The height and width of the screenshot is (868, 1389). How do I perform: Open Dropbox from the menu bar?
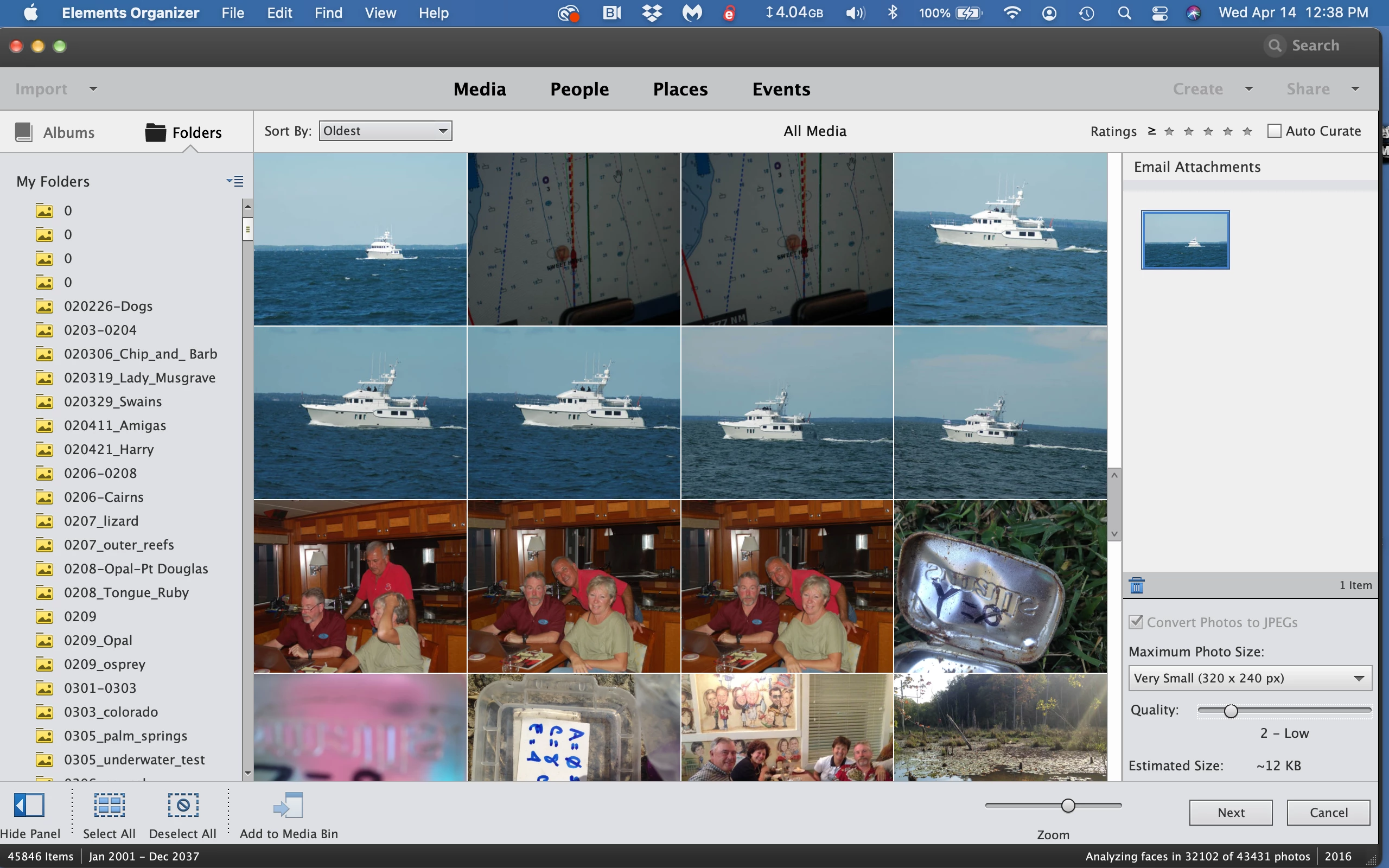click(x=652, y=12)
